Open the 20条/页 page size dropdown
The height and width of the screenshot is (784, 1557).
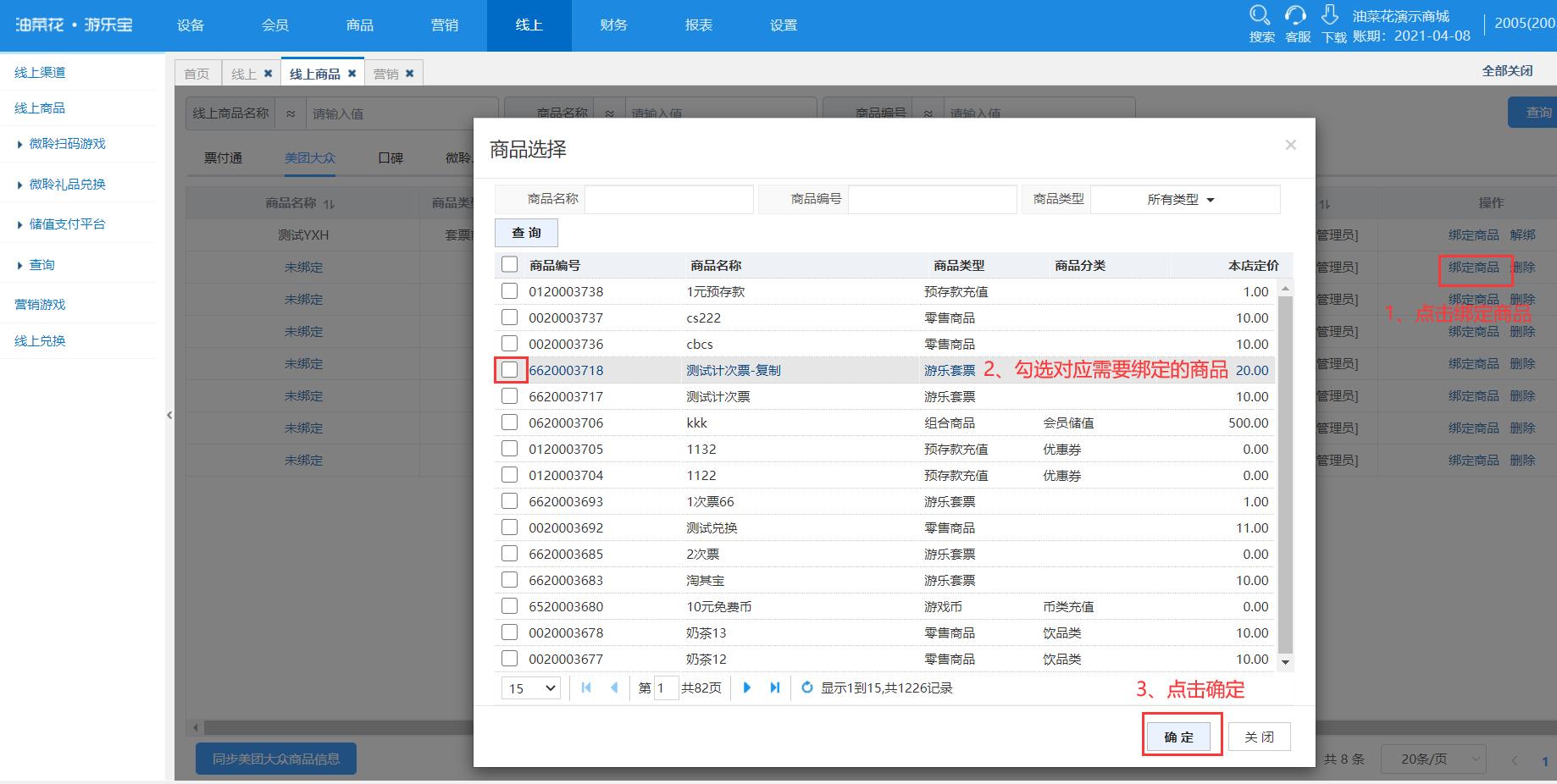pos(1433,759)
